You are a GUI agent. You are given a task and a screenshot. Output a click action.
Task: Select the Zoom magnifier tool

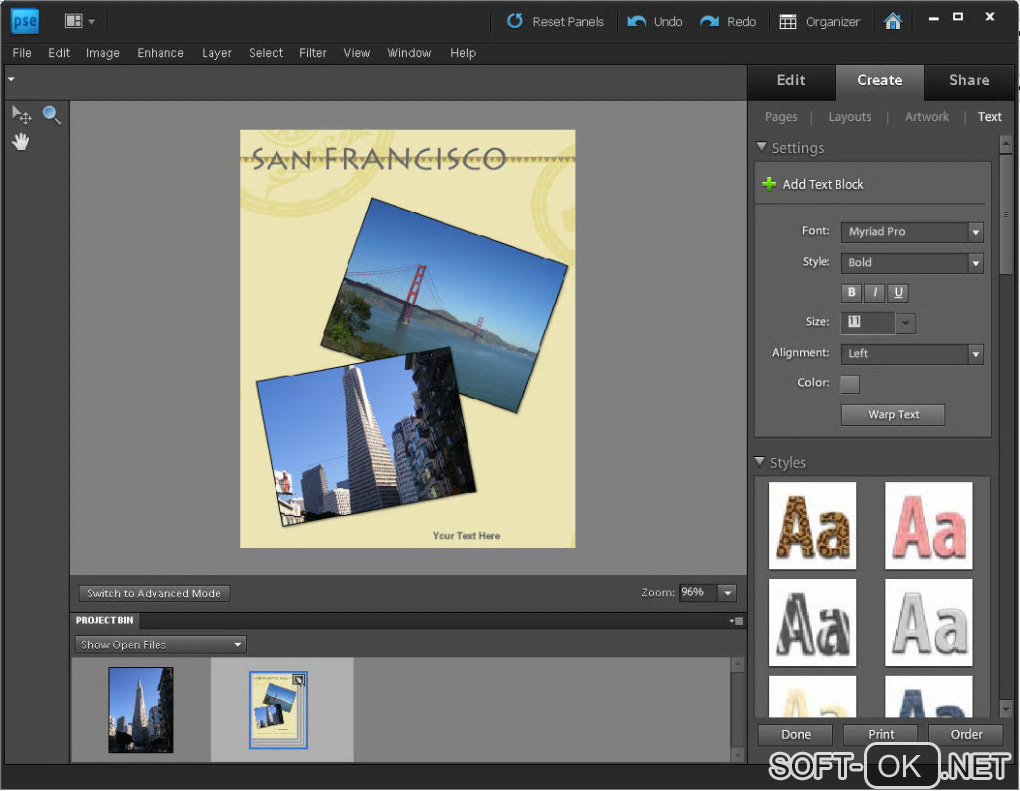tap(52, 115)
